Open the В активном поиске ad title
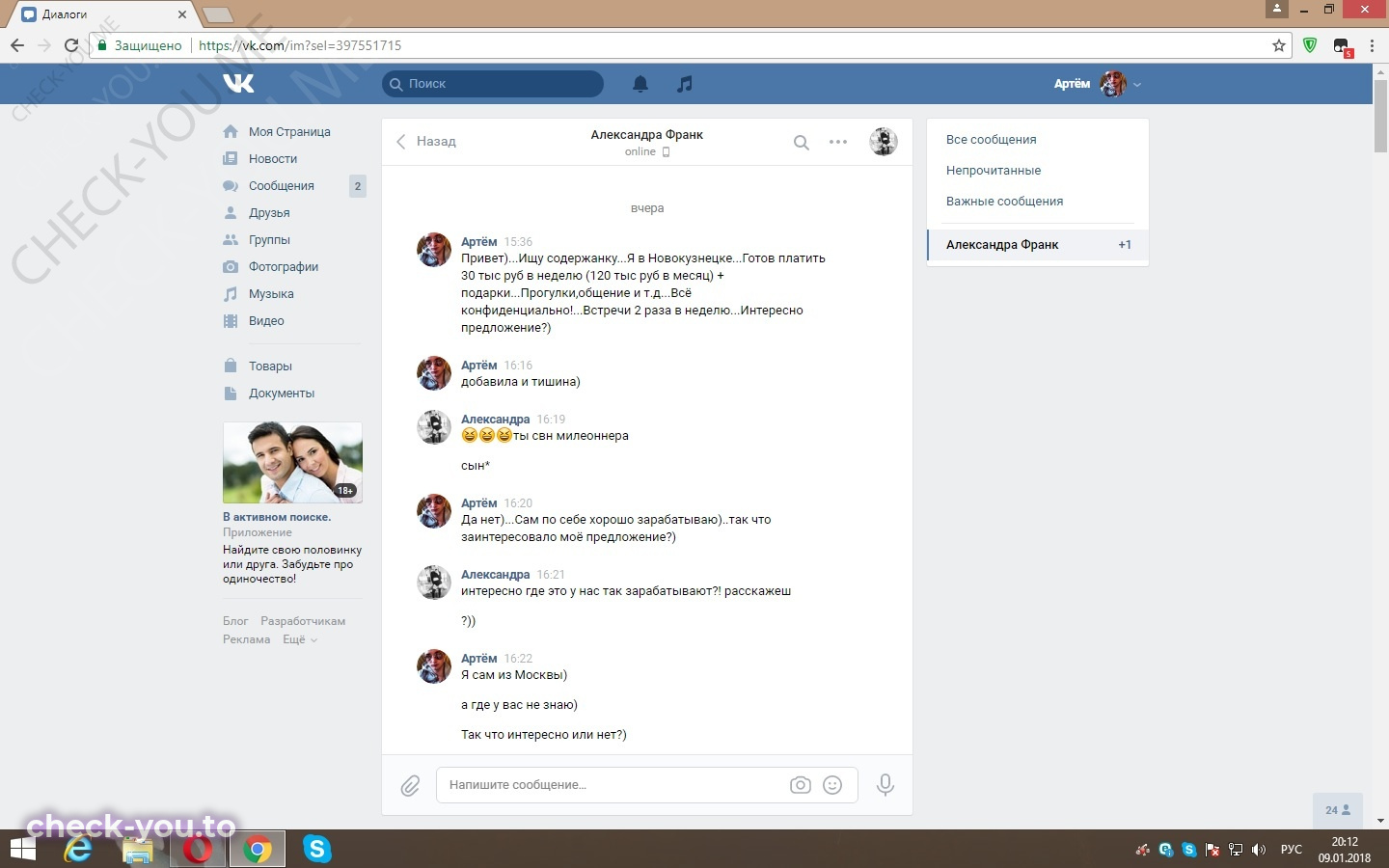This screenshot has height=868, width=1389. [x=277, y=517]
